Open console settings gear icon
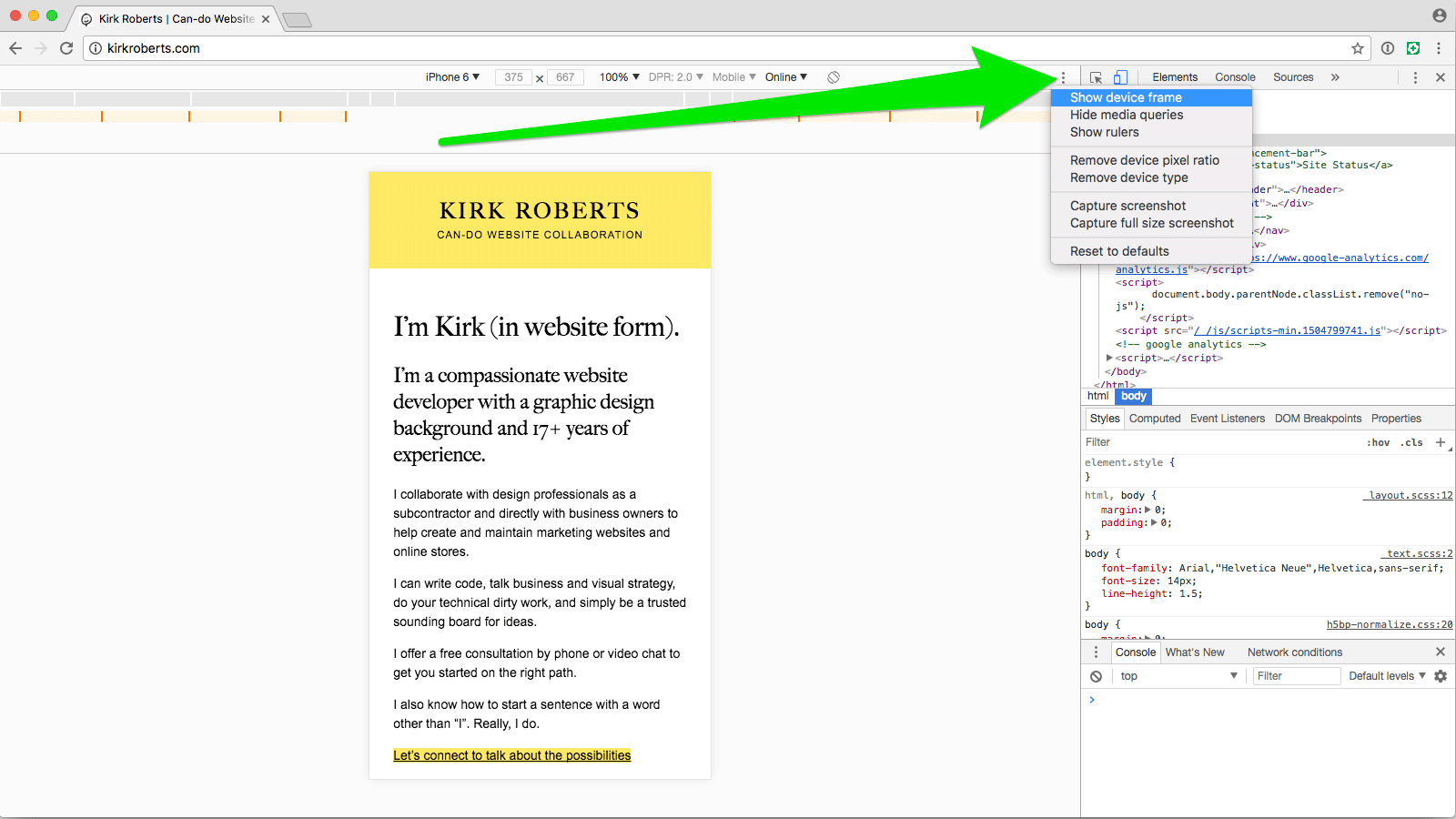 (1441, 676)
